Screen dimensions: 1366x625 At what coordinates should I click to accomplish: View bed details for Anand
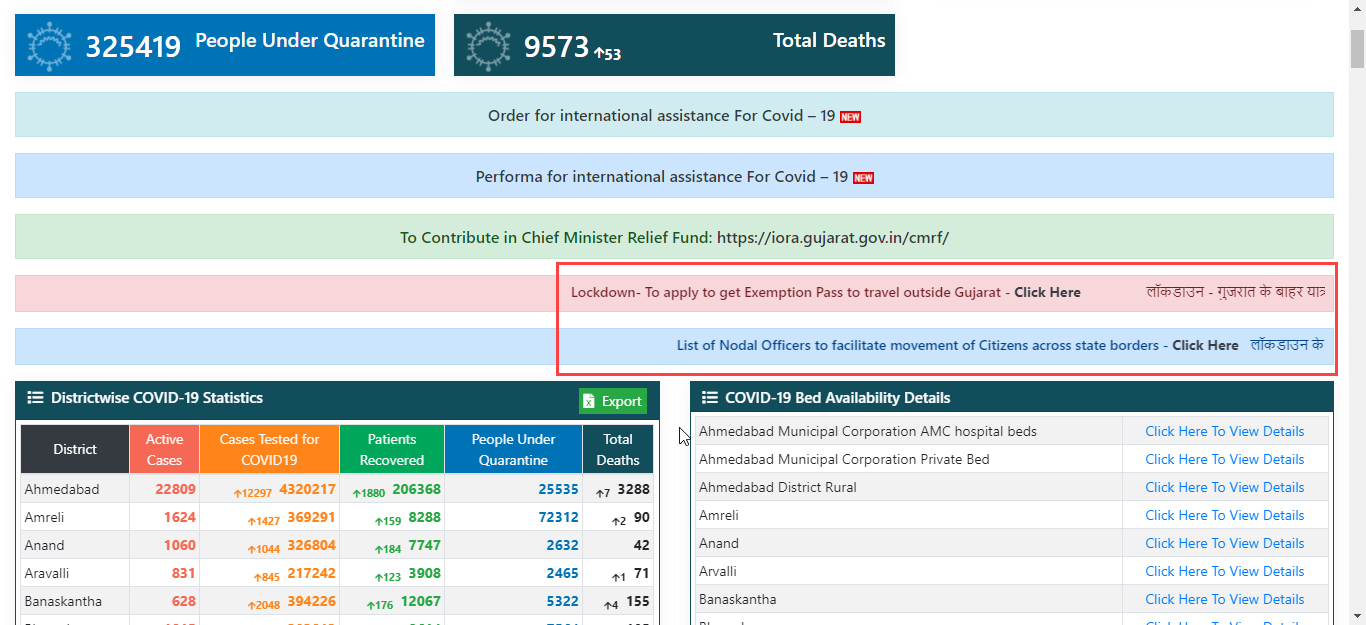[1225, 543]
